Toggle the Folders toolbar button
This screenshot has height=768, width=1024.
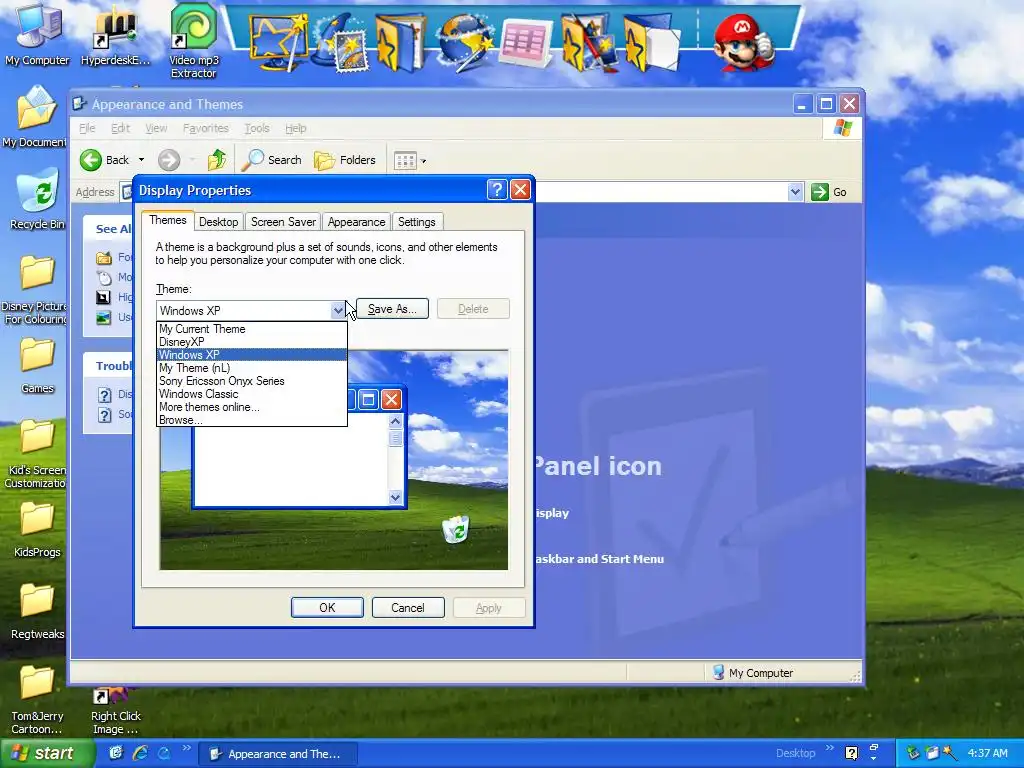[345, 160]
